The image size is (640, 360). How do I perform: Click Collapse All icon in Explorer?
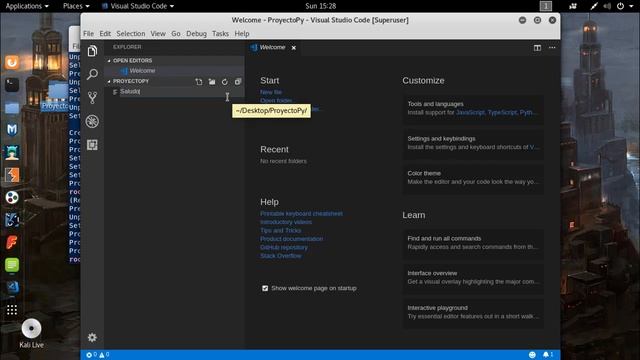coord(238,82)
